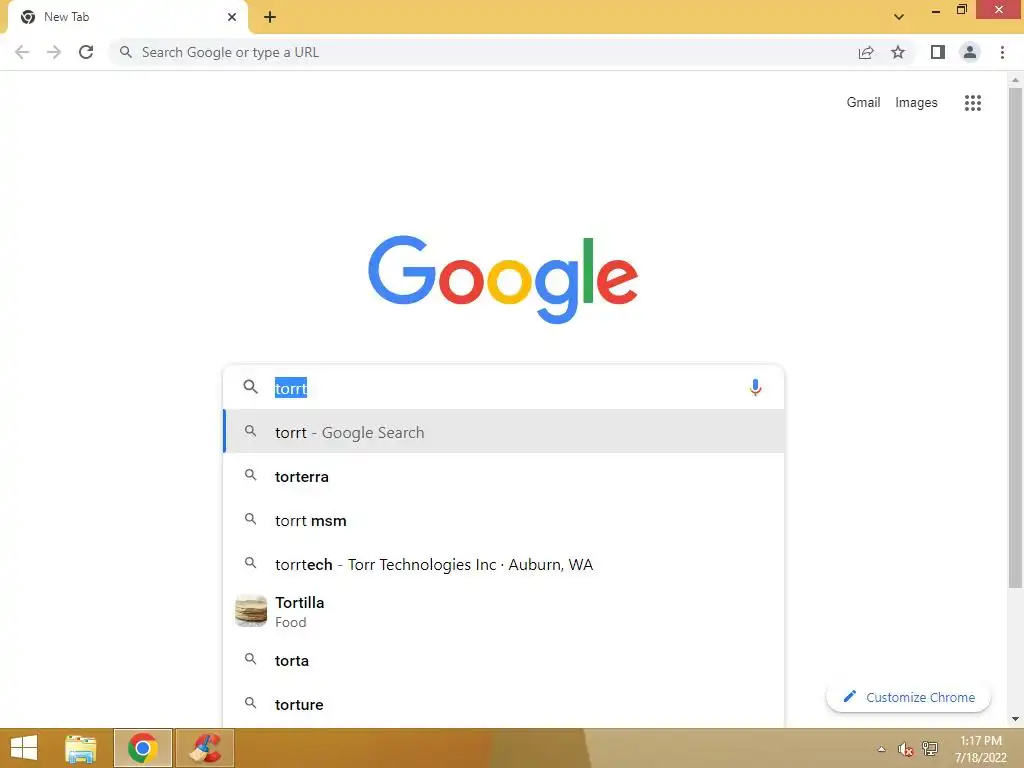Click the network tray icon
Image resolution: width=1024 pixels, height=768 pixels.
point(929,749)
